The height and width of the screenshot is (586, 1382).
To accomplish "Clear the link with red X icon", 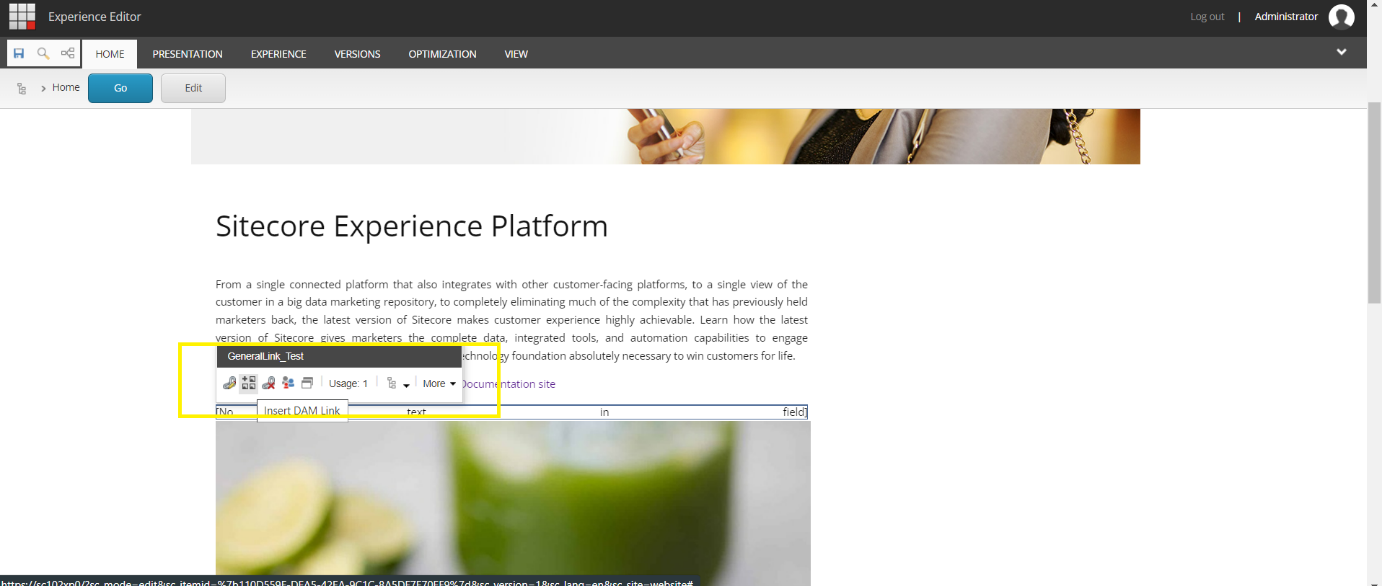I will [x=268, y=383].
